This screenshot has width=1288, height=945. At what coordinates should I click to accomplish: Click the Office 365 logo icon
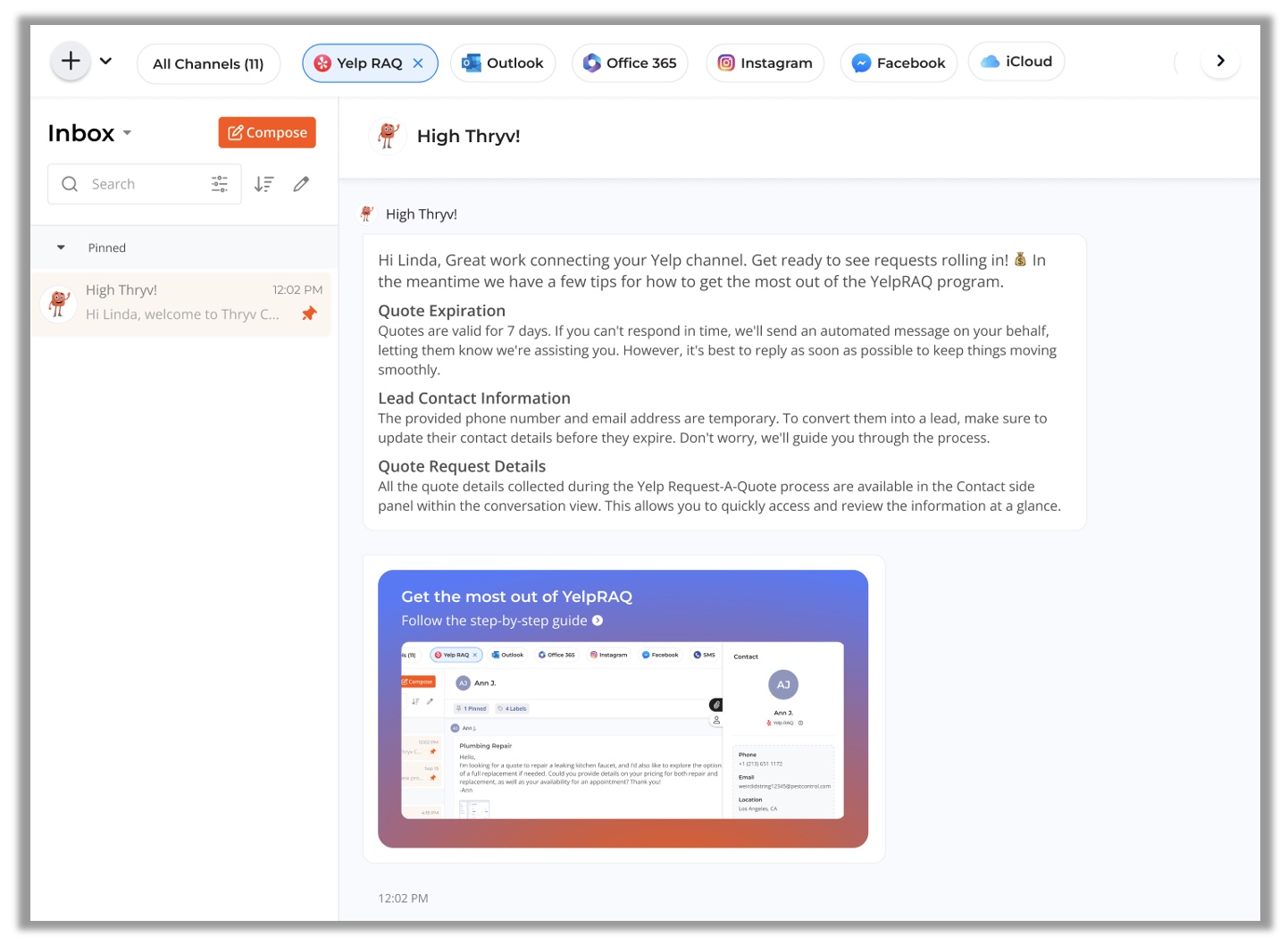(592, 63)
